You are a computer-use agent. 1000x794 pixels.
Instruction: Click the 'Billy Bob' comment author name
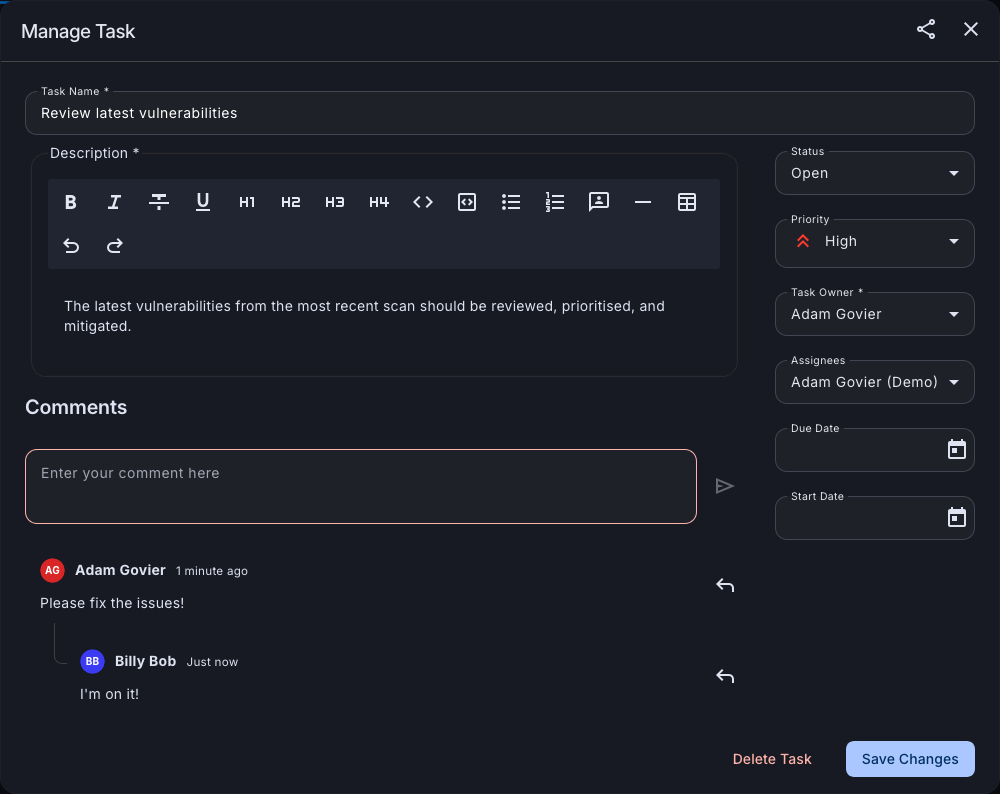coord(145,661)
